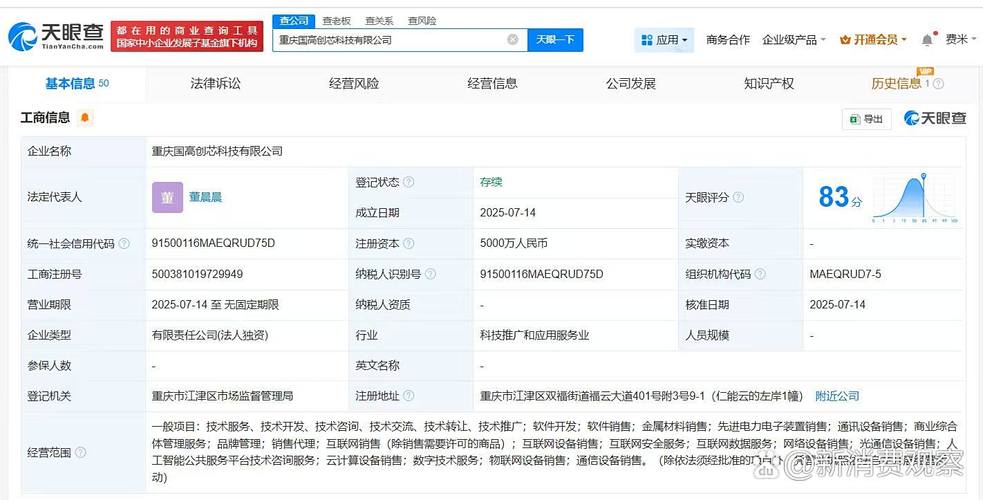Image resolution: width=983 pixels, height=500 pixels.
Task: Select the 查老板 search tab
Action: pyautogui.click(x=337, y=21)
